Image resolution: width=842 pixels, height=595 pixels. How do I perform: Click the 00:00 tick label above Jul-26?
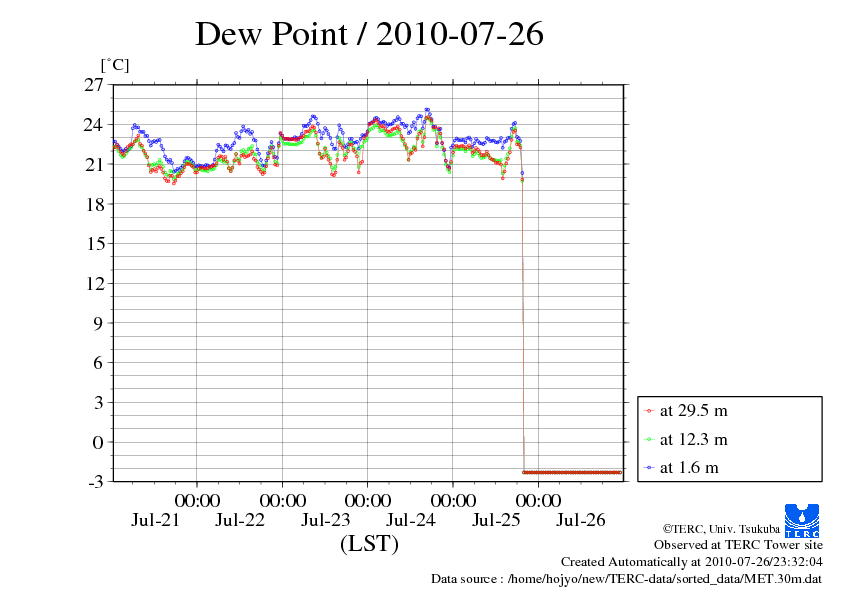[x=539, y=501]
